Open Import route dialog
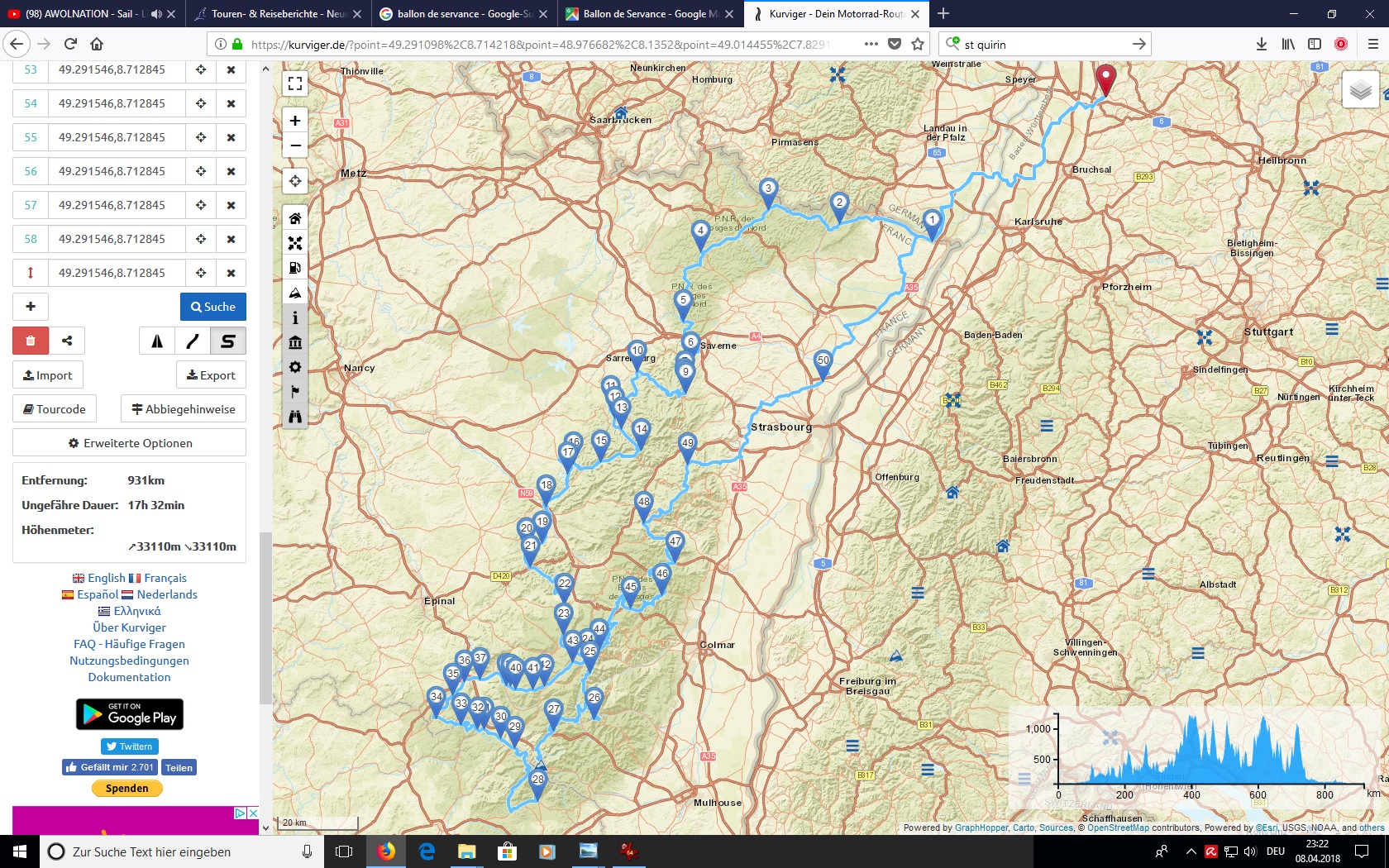The height and width of the screenshot is (868, 1389). click(x=48, y=375)
